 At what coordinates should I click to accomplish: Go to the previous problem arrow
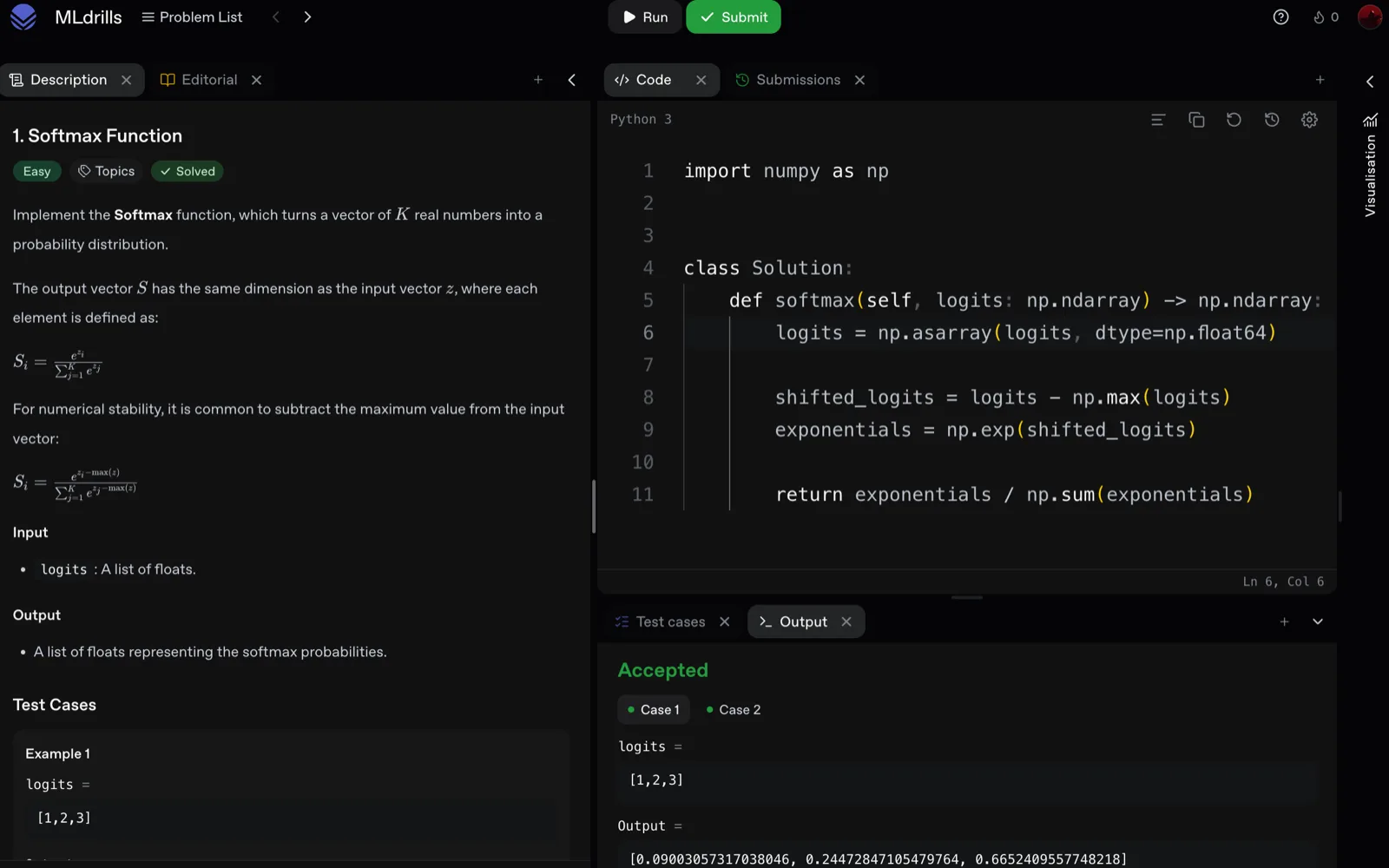(276, 16)
